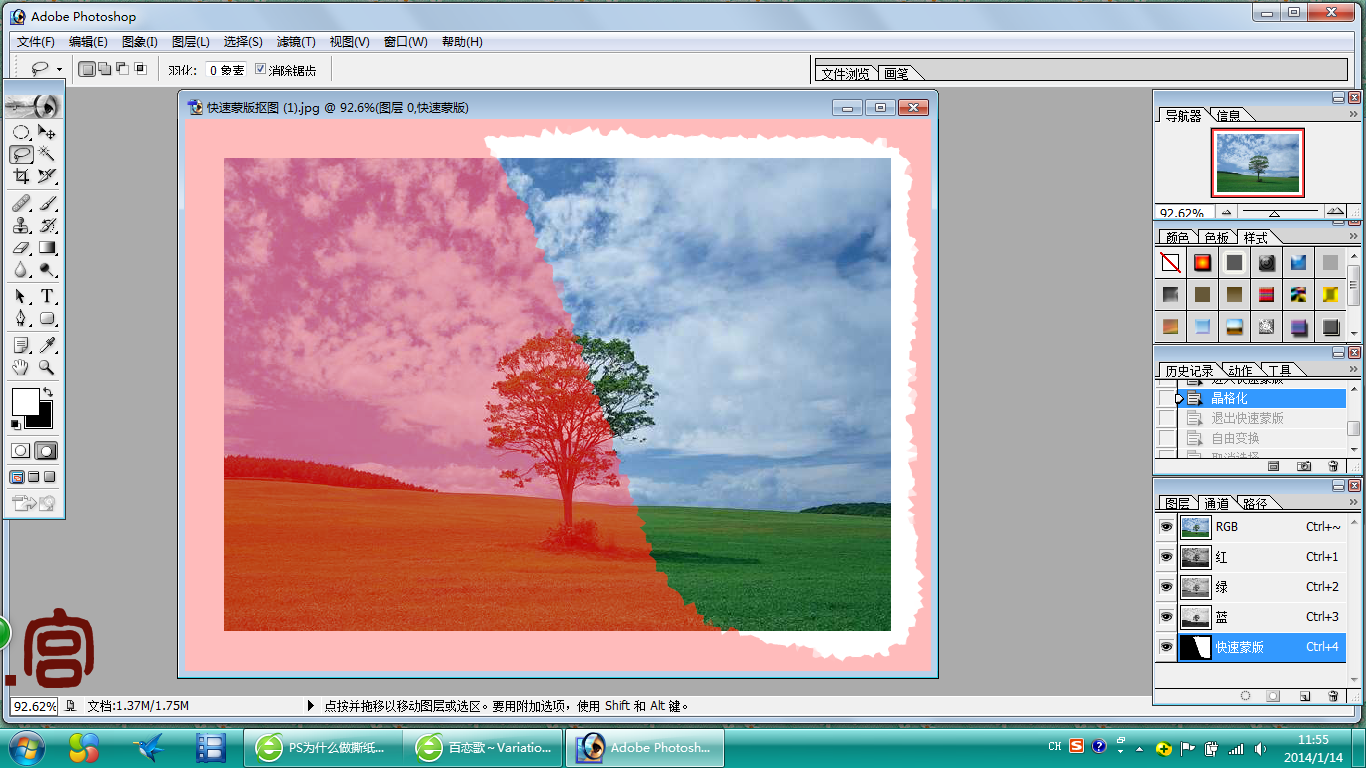
Task: Select the Notes tool
Action: click(x=21, y=346)
